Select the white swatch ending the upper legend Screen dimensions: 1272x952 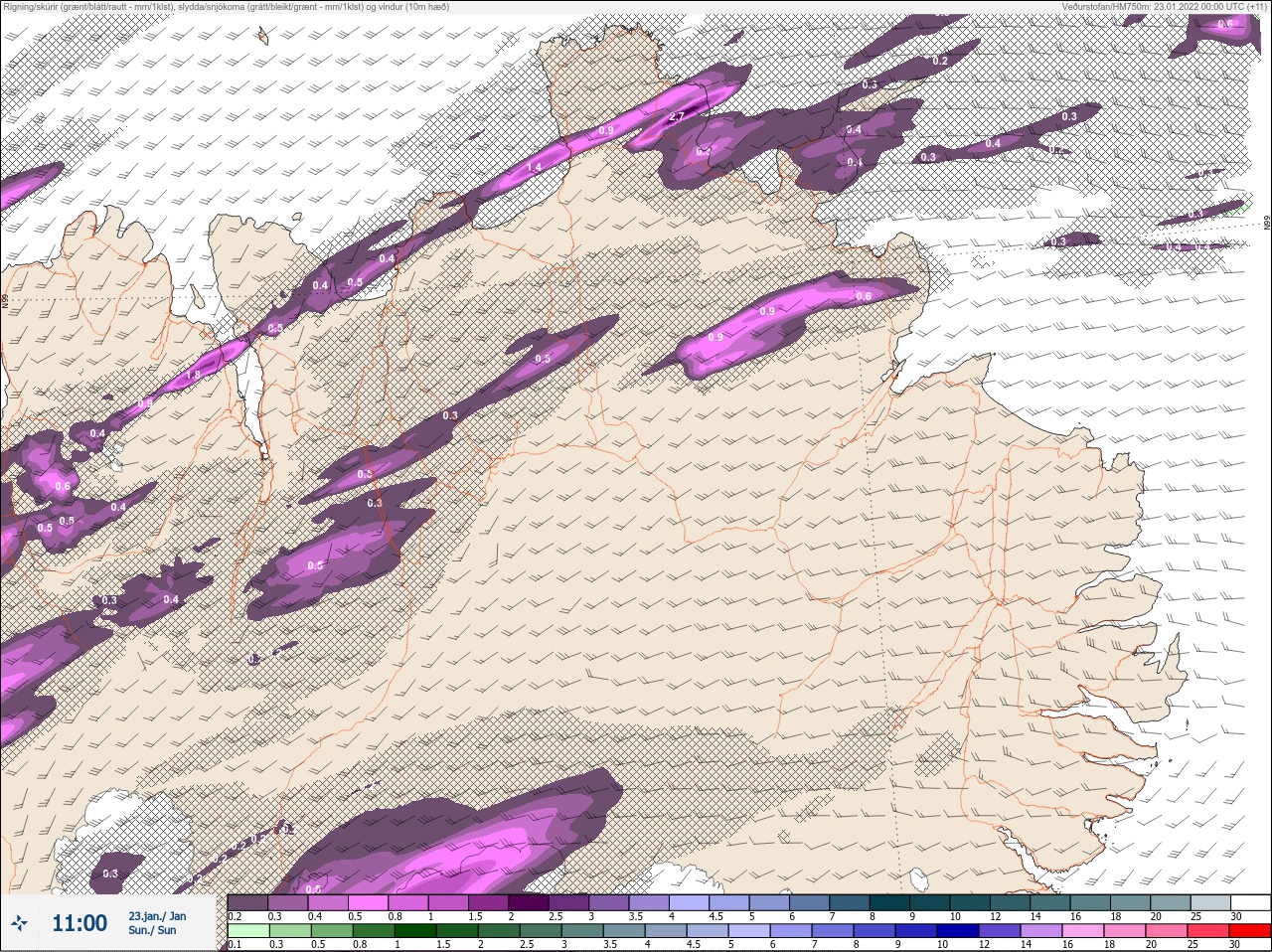click(x=1249, y=902)
